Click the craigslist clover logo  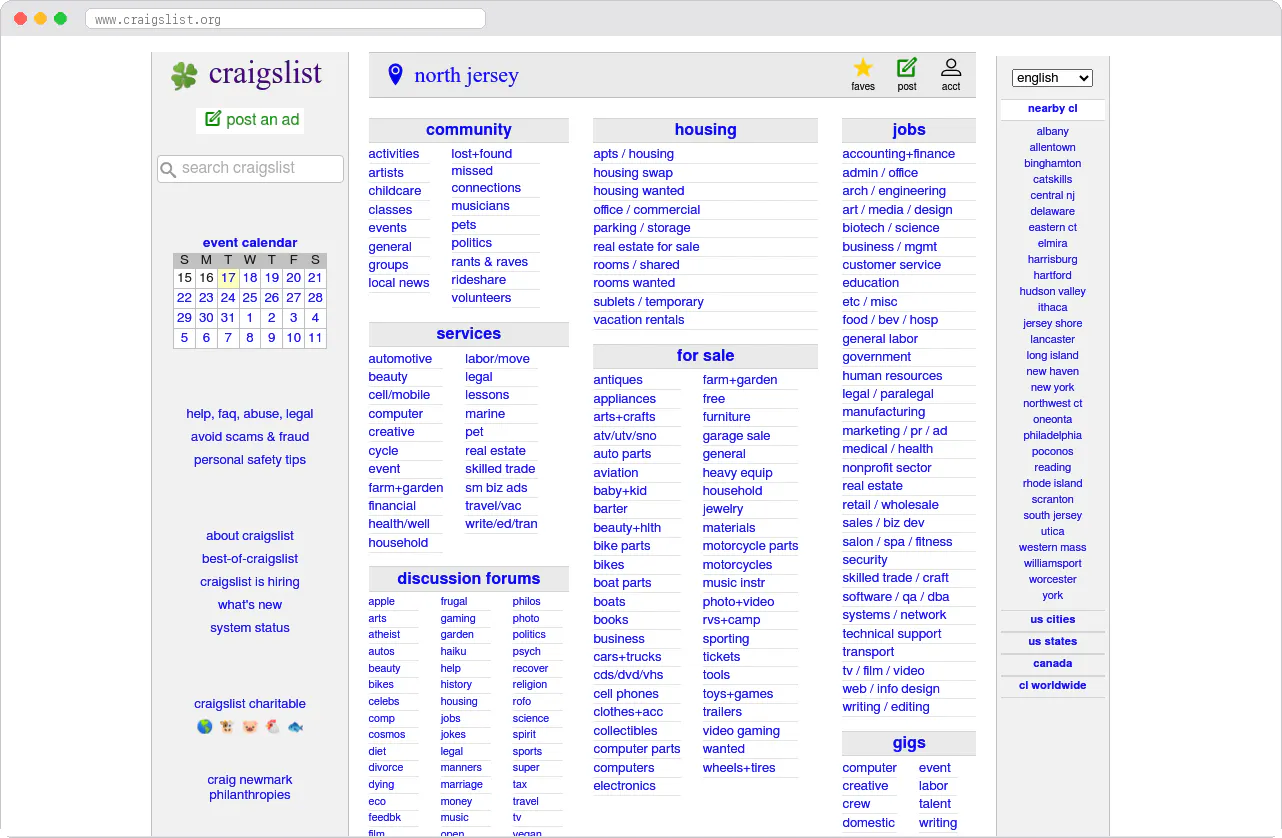(x=185, y=74)
